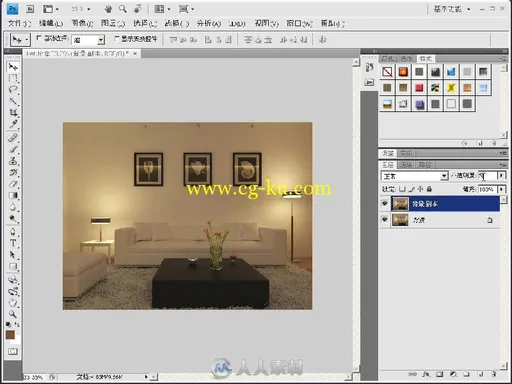Hide the 背景 layer with the eye icon
Viewport: 512px width, 384px height.
point(384,219)
